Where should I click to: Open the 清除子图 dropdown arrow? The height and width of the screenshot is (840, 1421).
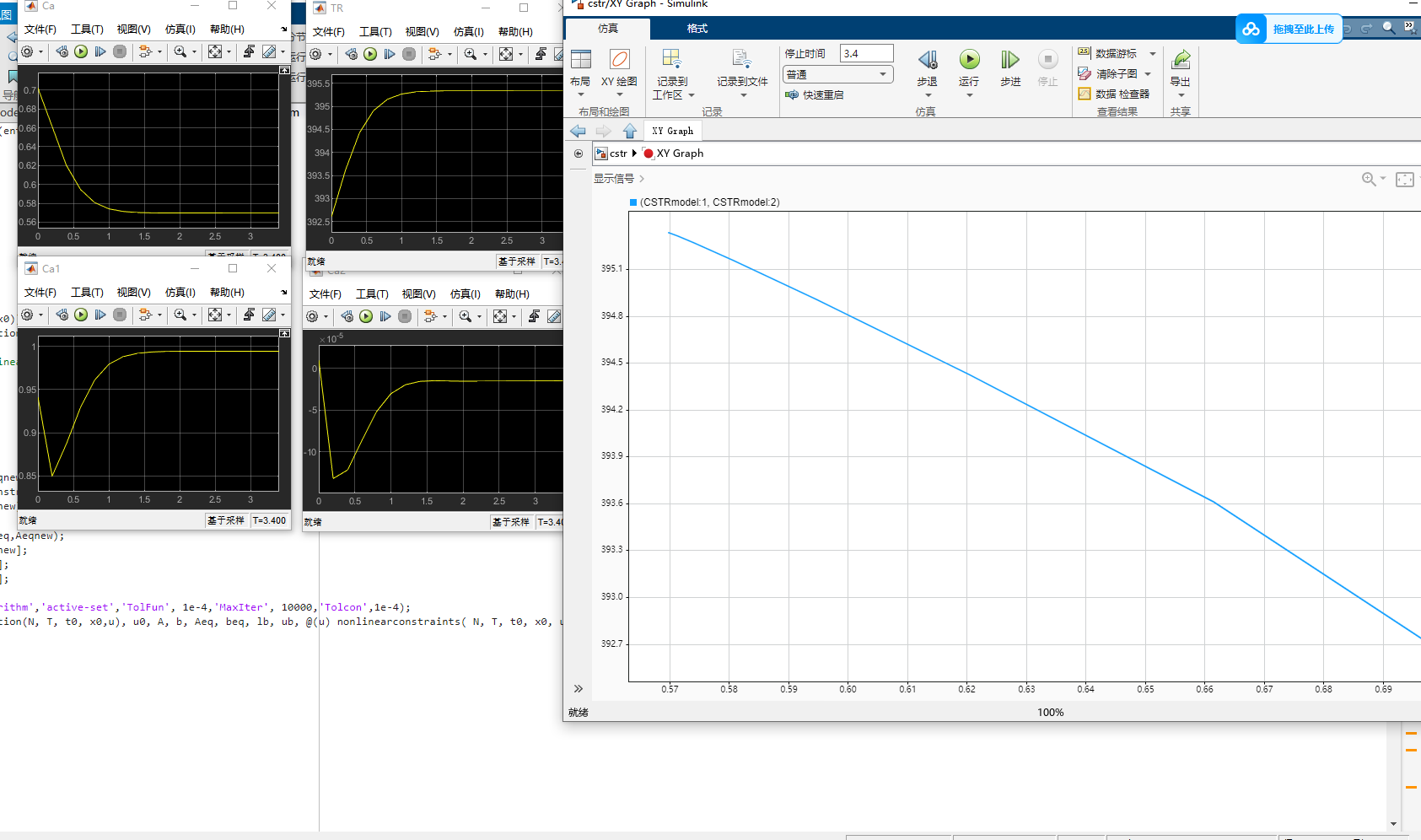1148,74
